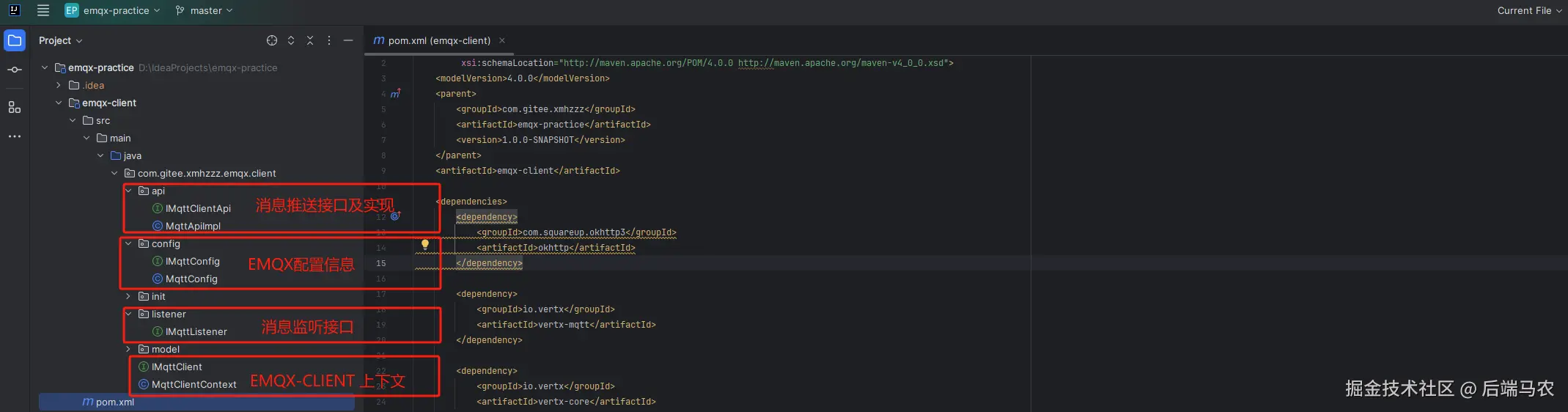Click the More tool windows ellipsis icon
The image size is (1568, 412).
click(15, 136)
